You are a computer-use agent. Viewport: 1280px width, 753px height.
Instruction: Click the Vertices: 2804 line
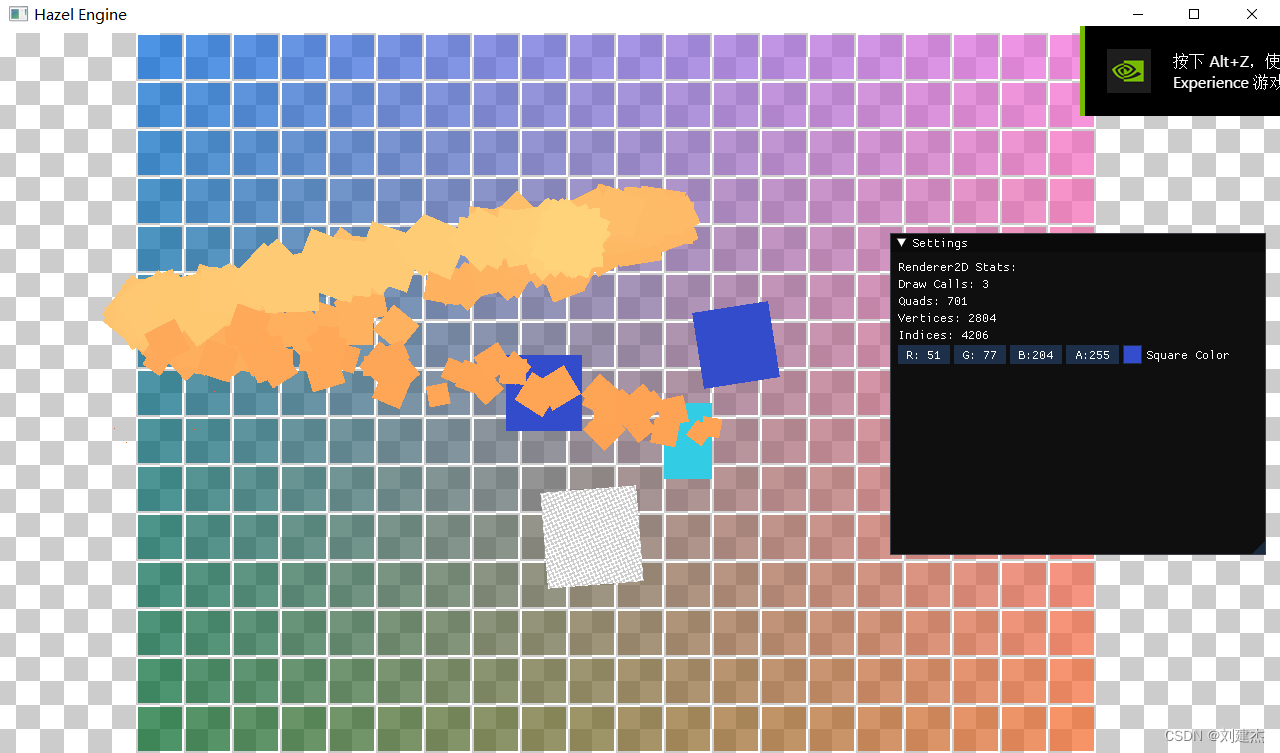947,318
